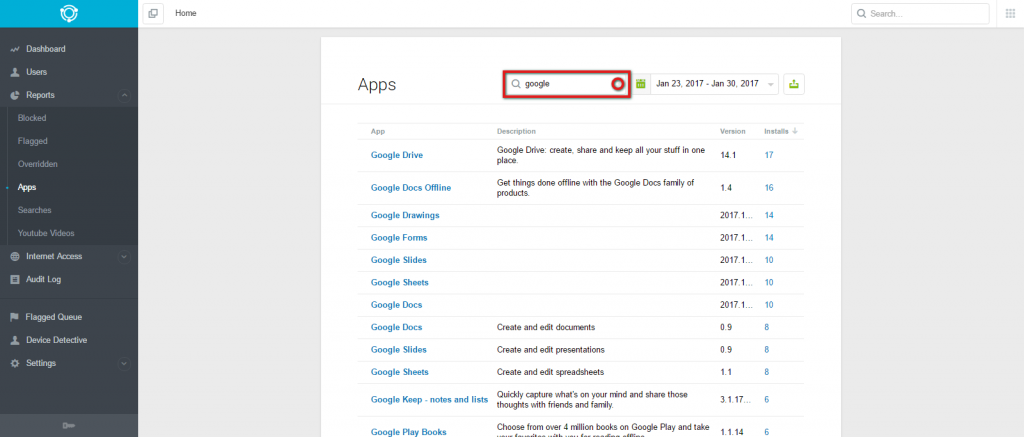The width and height of the screenshot is (1024, 437).
Task: Click version 1.1.14 in Play Books row
Action: tap(730, 432)
